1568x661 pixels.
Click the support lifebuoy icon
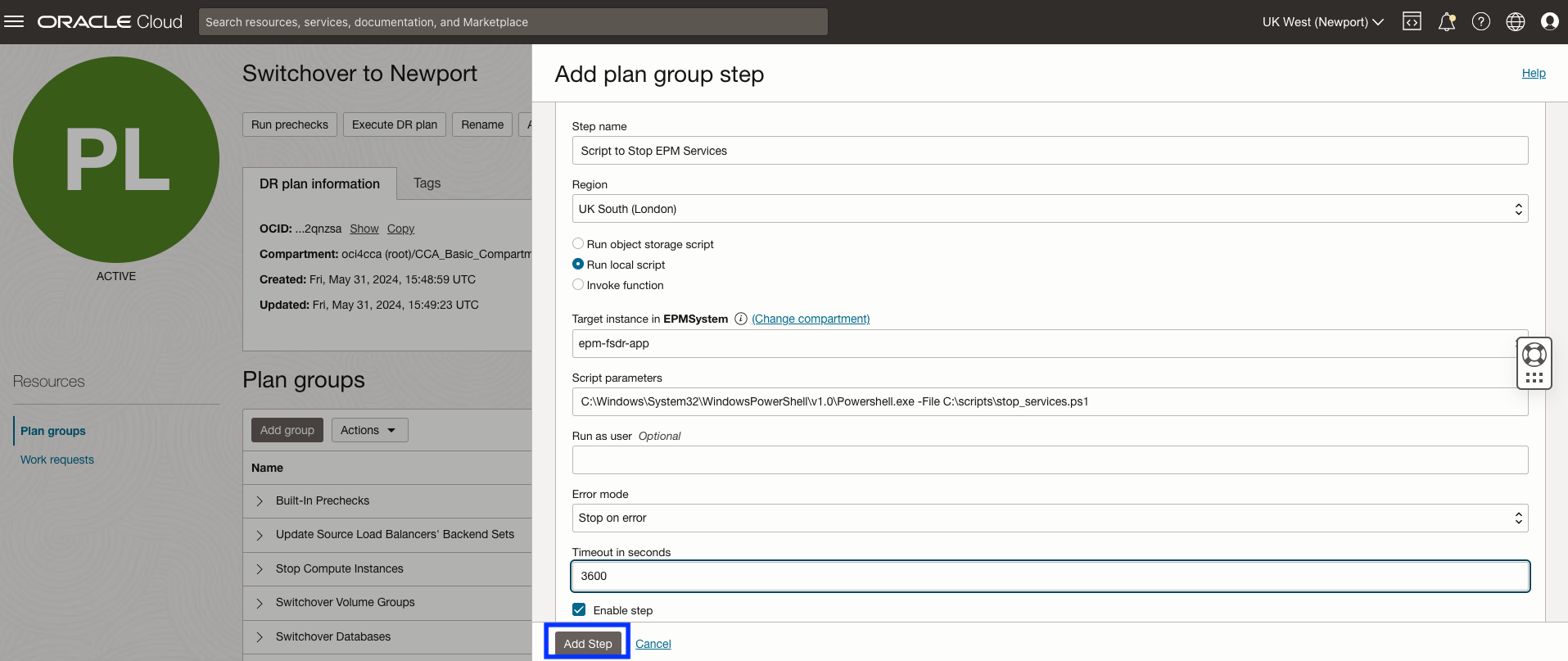pyautogui.click(x=1534, y=355)
